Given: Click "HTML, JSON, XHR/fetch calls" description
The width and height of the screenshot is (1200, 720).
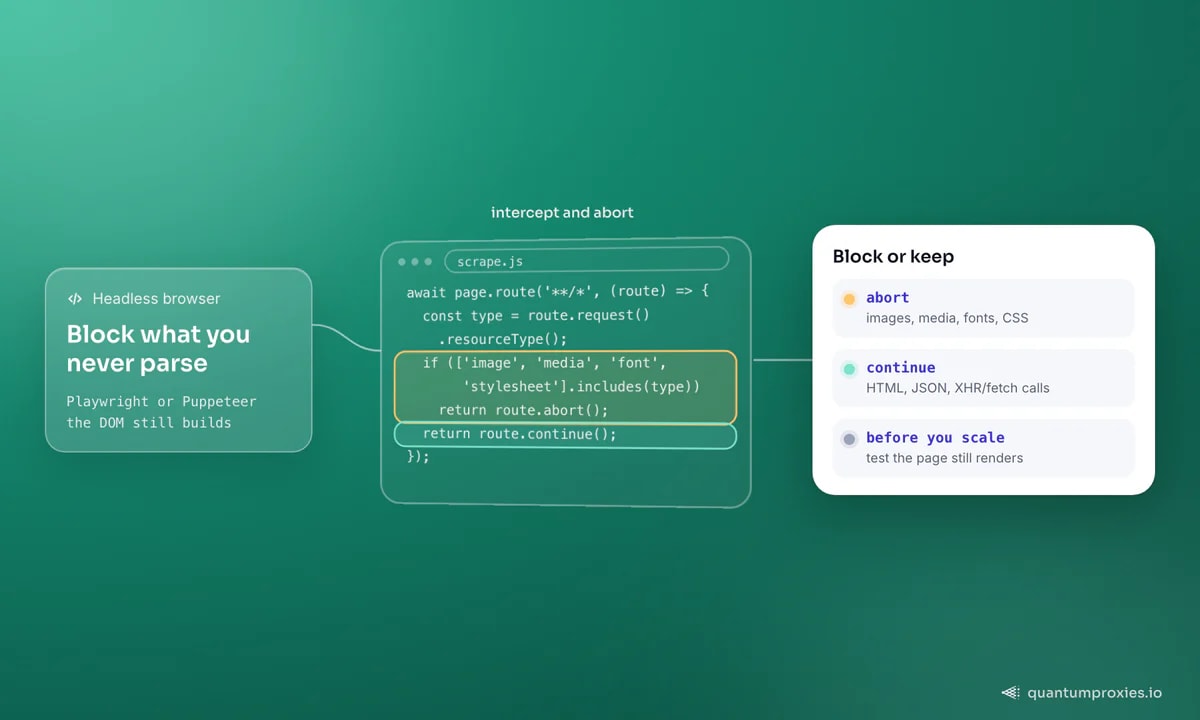Looking at the screenshot, I should point(958,388).
